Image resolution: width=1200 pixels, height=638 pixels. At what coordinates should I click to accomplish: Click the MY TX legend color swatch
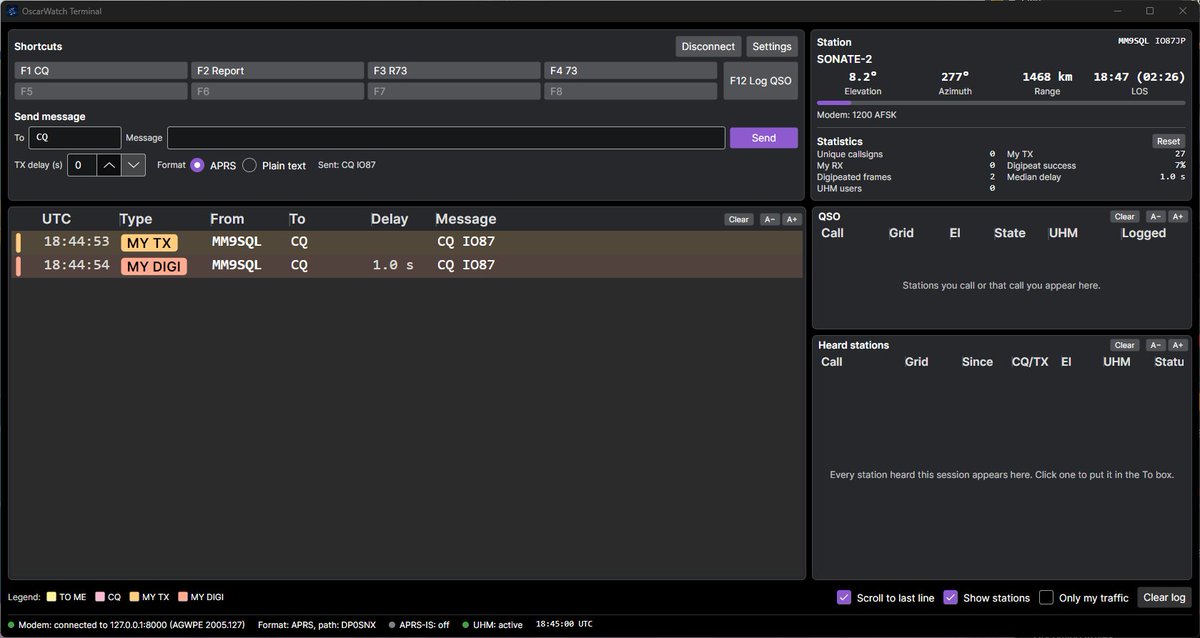pyautogui.click(x=134, y=597)
